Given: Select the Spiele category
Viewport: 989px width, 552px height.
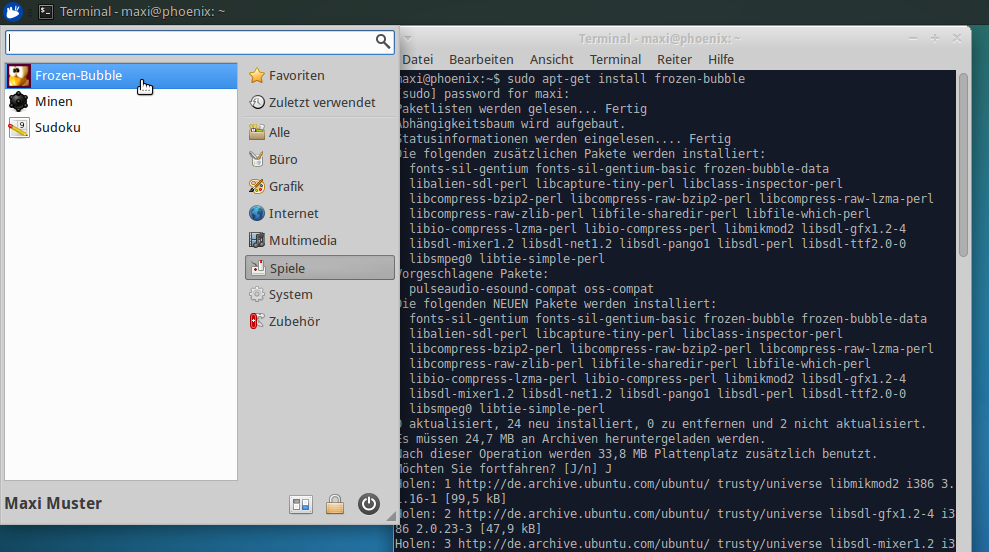Looking at the screenshot, I should point(320,267).
